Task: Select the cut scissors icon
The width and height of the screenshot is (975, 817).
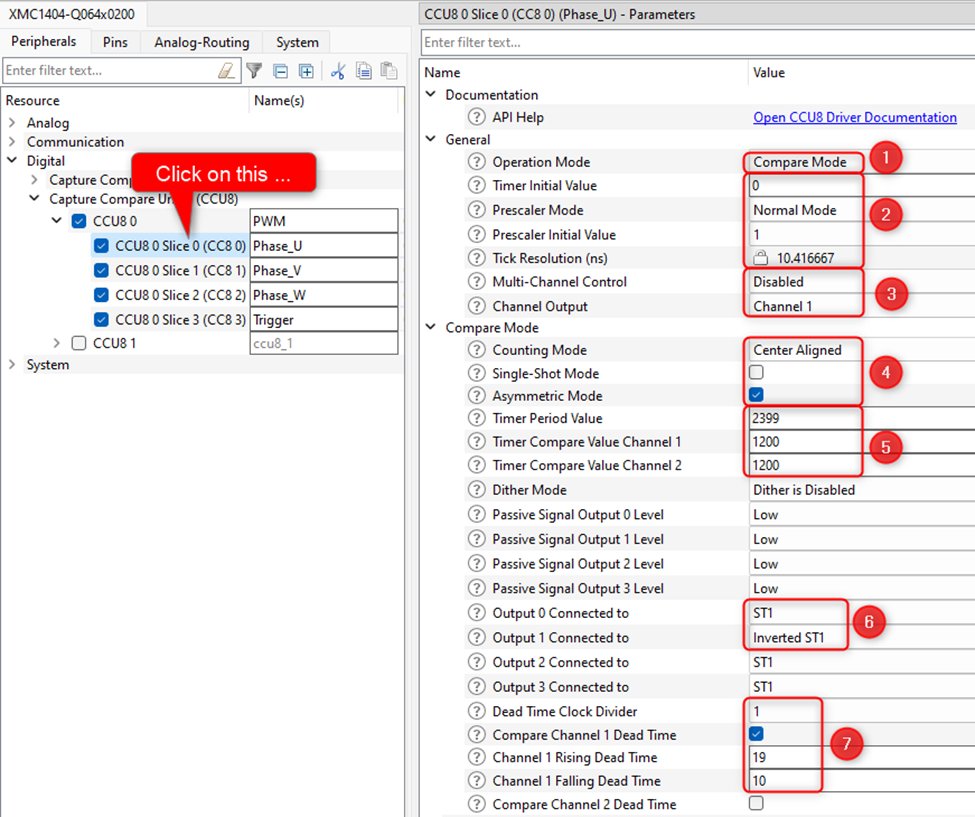Action: 336,71
